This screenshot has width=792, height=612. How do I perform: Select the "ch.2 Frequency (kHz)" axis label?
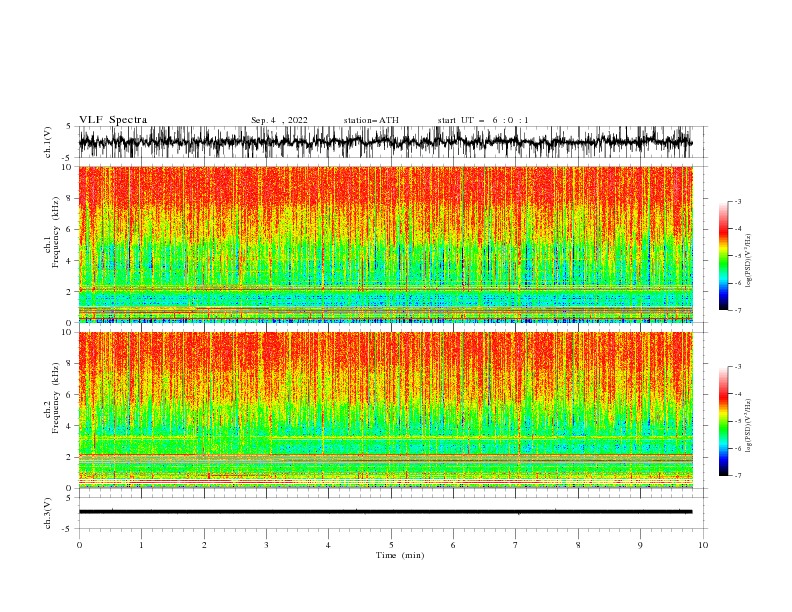point(52,397)
